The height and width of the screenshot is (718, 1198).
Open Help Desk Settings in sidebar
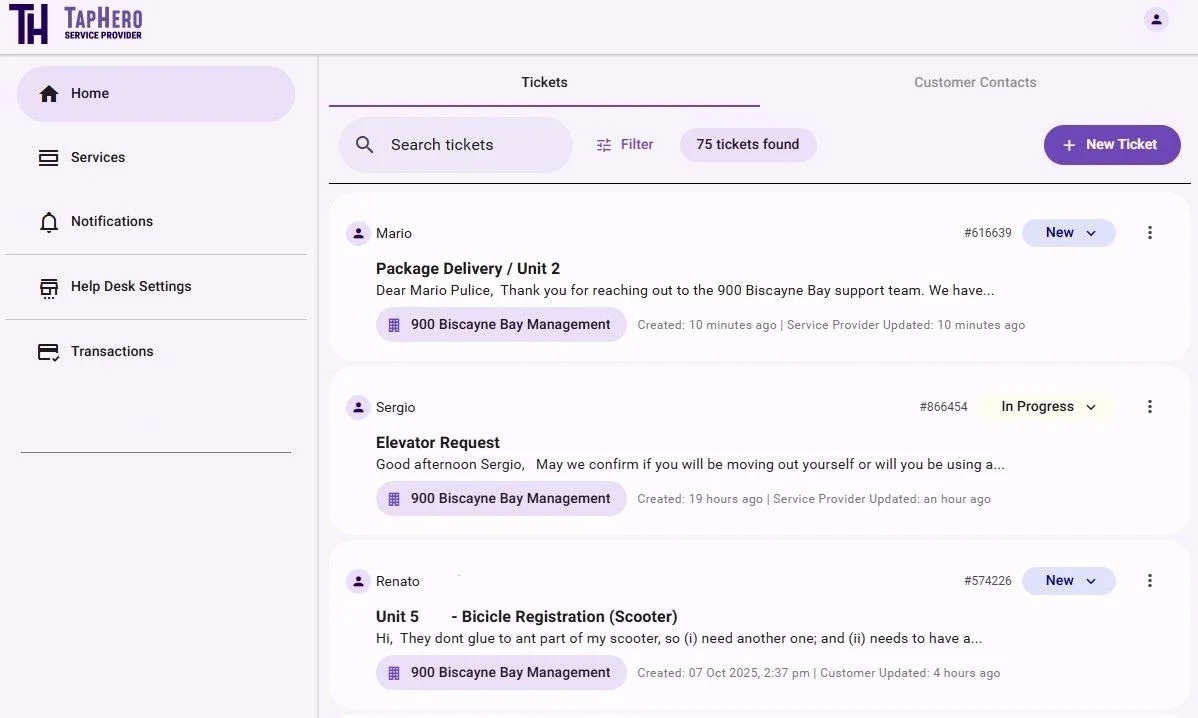[x=156, y=286]
